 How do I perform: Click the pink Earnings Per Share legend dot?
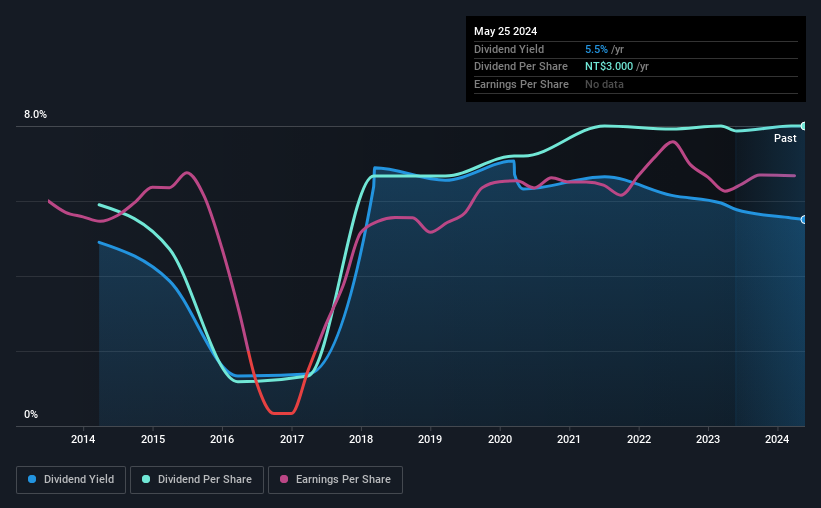[284, 479]
